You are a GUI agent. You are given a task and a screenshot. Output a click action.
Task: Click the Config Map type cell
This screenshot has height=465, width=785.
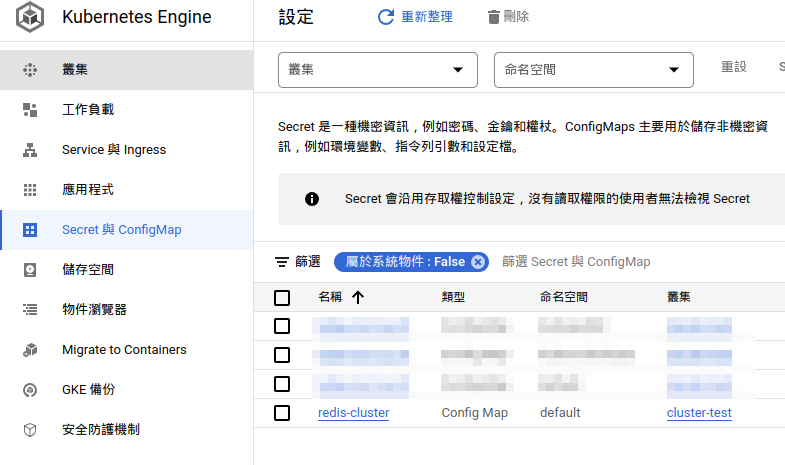pyautogui.click(x=475, y=413)
